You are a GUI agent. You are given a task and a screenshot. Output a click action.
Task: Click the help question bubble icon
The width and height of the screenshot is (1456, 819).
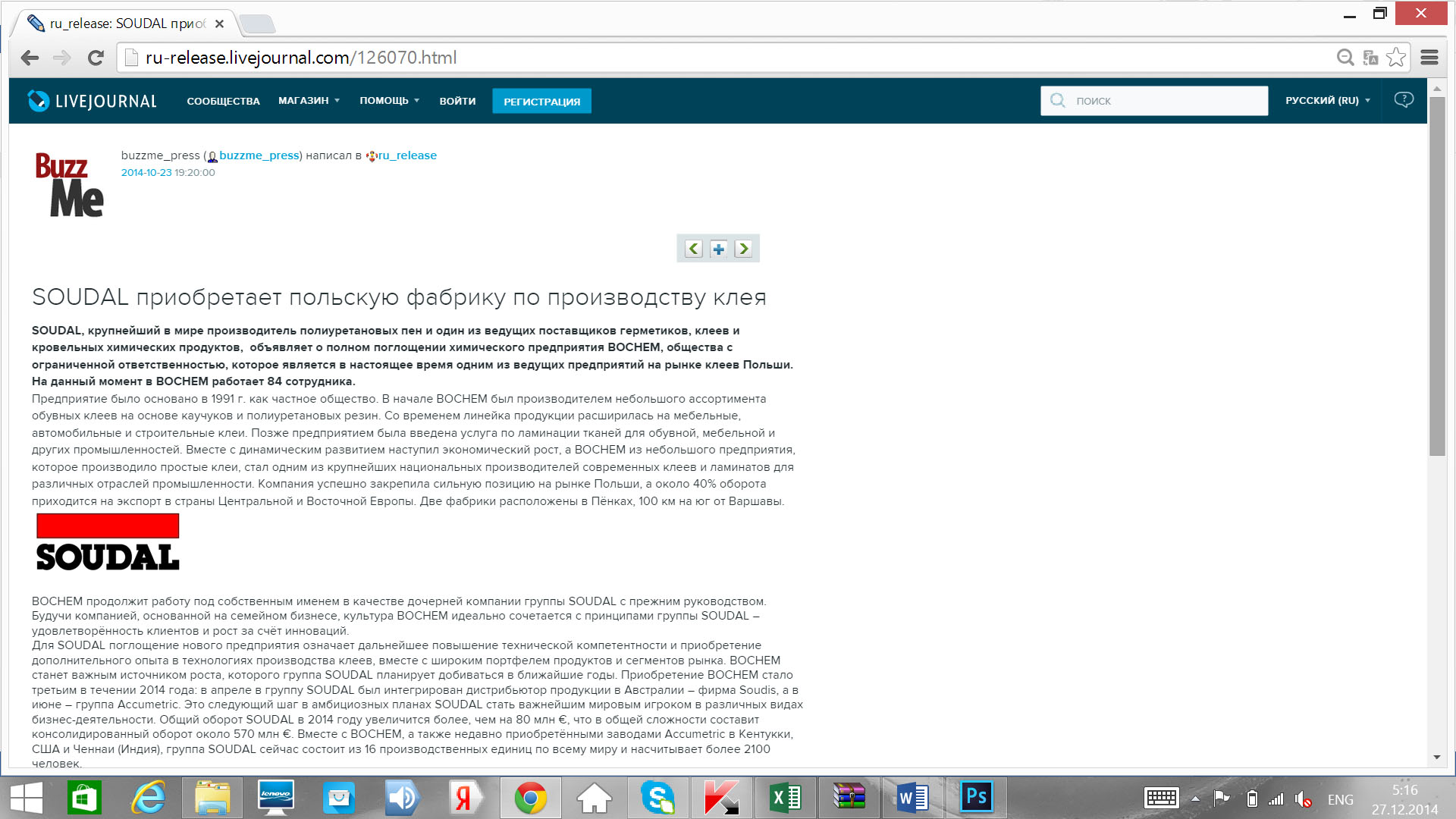pos(1404,100)
